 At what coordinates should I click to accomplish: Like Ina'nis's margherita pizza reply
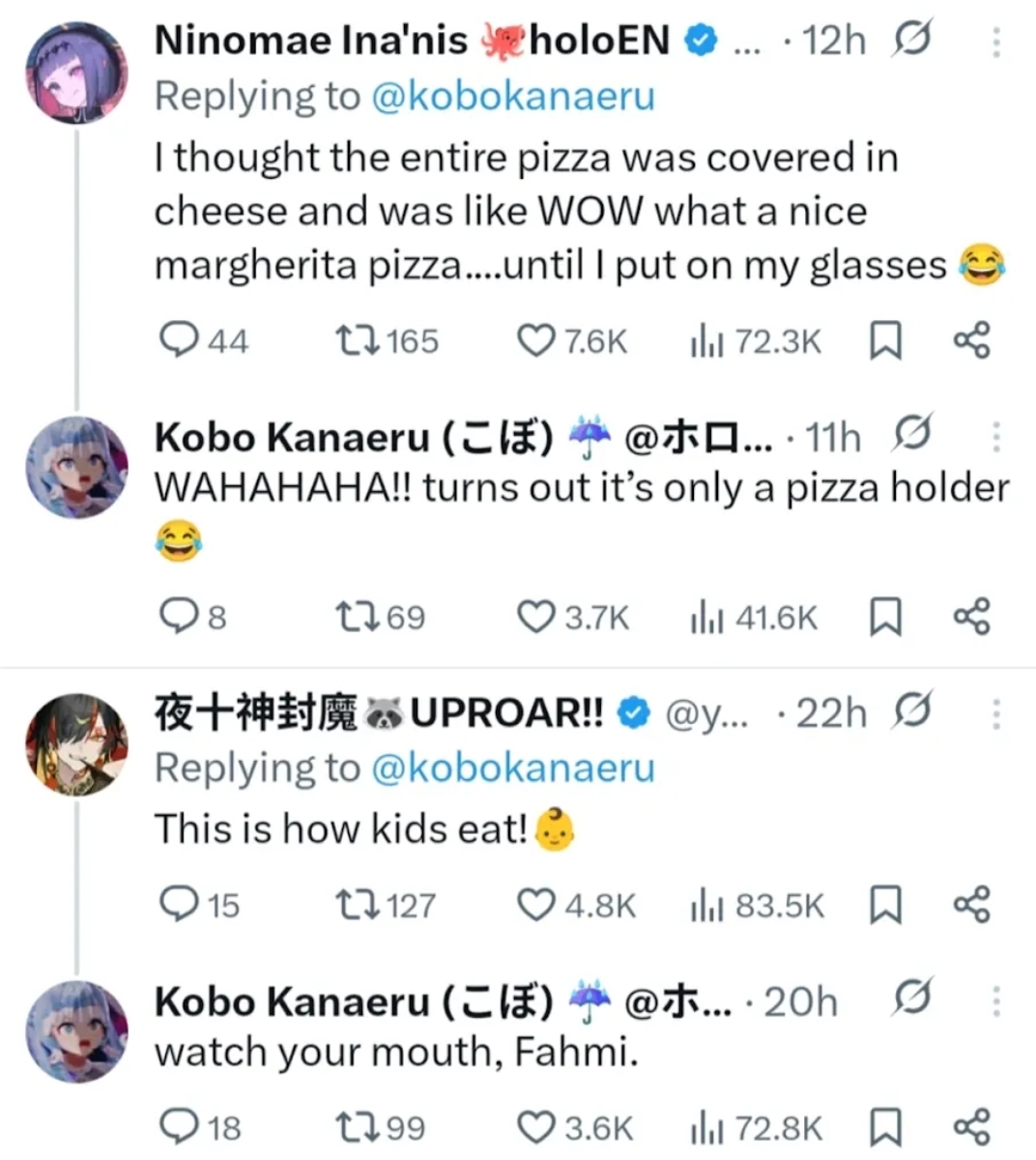click(535, 341)
